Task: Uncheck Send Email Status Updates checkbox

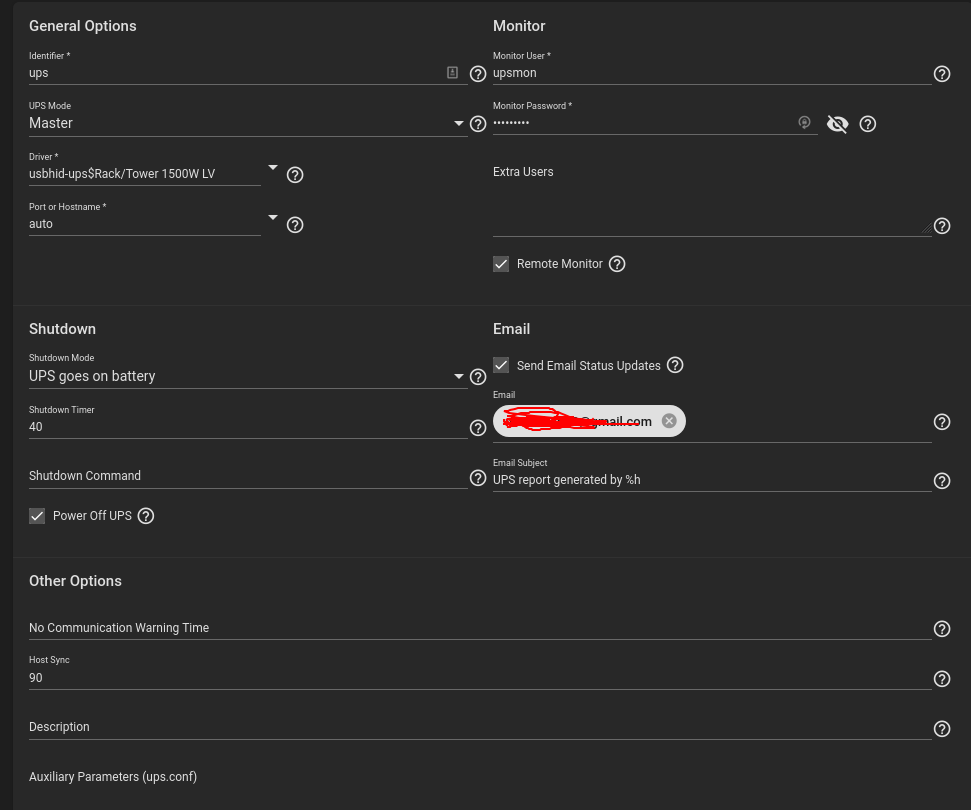Action: pos(501,365)
